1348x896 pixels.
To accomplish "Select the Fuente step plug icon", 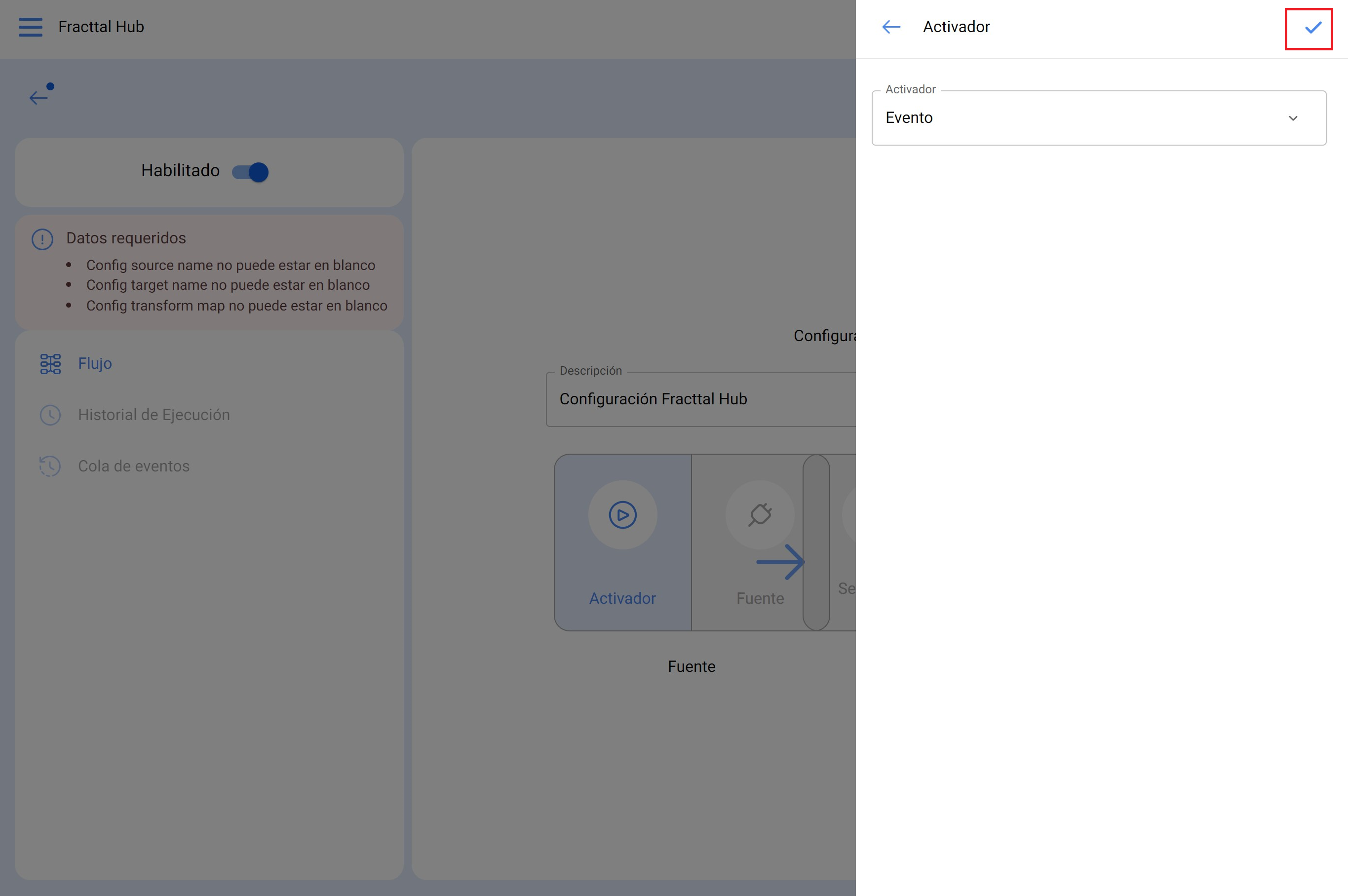I will [x=760, y=515].
